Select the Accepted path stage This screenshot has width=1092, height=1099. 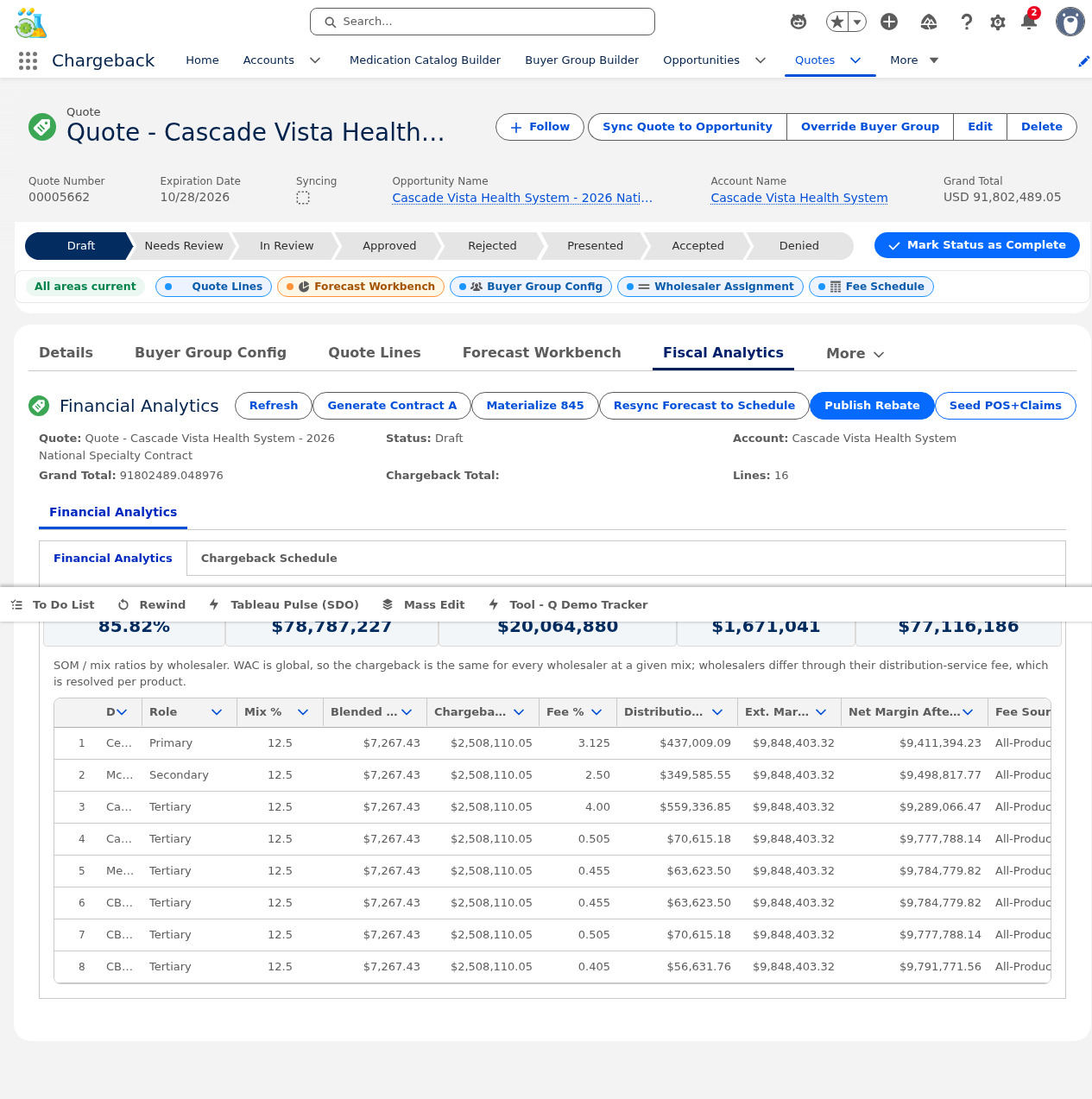(697, 246)
